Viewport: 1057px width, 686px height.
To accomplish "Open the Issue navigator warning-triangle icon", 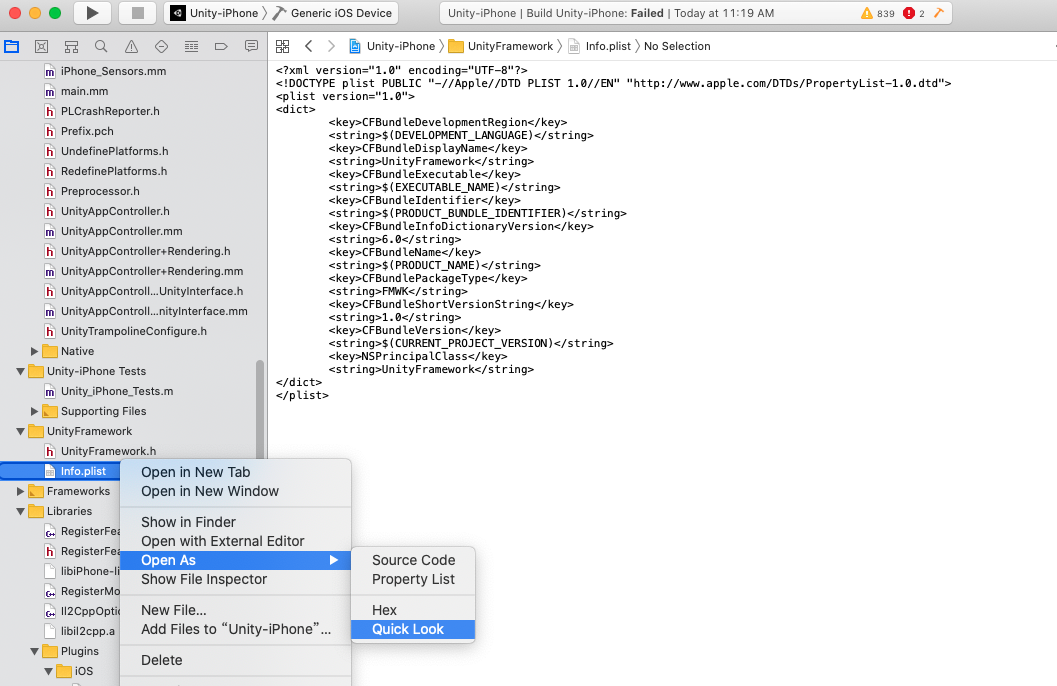I will click(131, 46).
